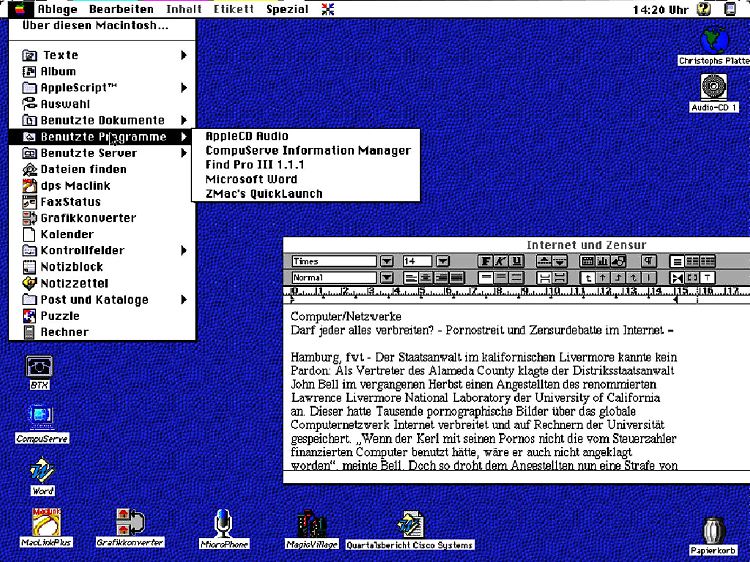Select the left tab stop button
Viewport: 750px width, 562px height.
[x=588, y=277]
